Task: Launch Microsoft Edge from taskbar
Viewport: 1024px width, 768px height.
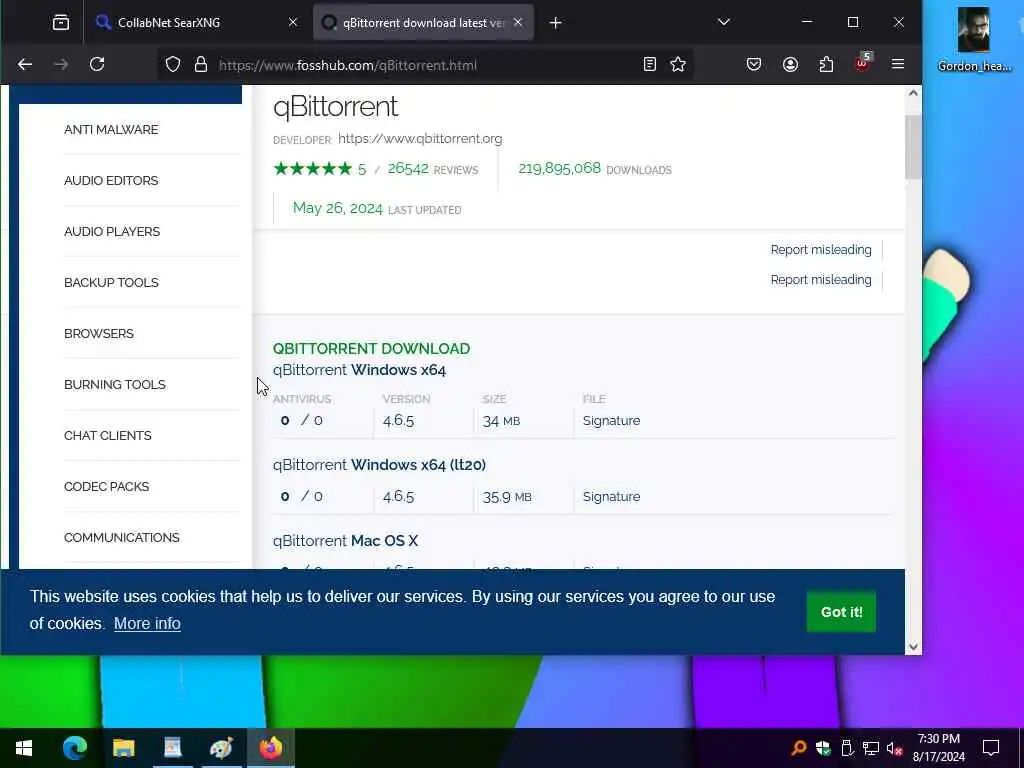Action: point(74,748)
